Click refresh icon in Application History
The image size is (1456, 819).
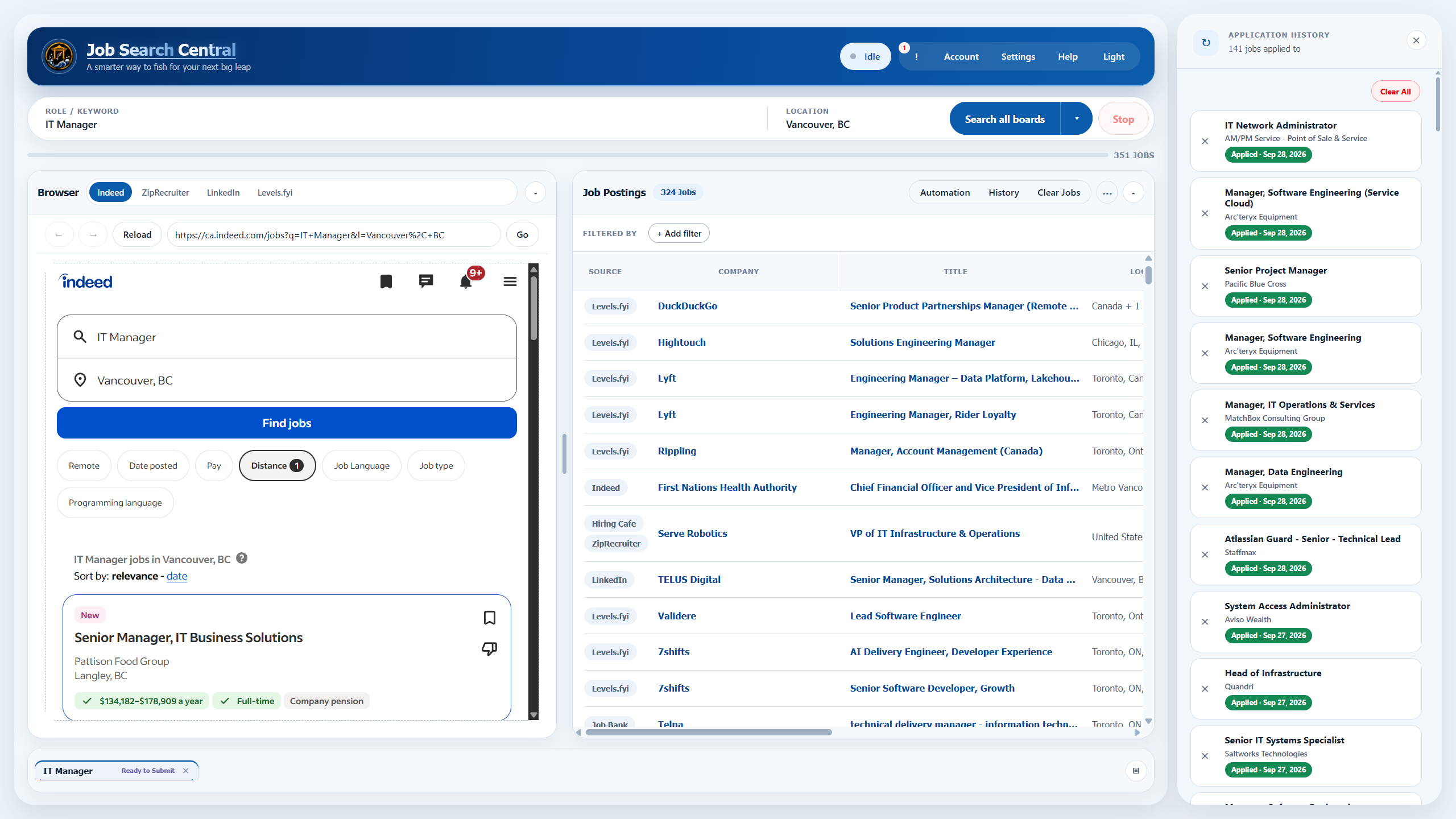[1206, 43]
